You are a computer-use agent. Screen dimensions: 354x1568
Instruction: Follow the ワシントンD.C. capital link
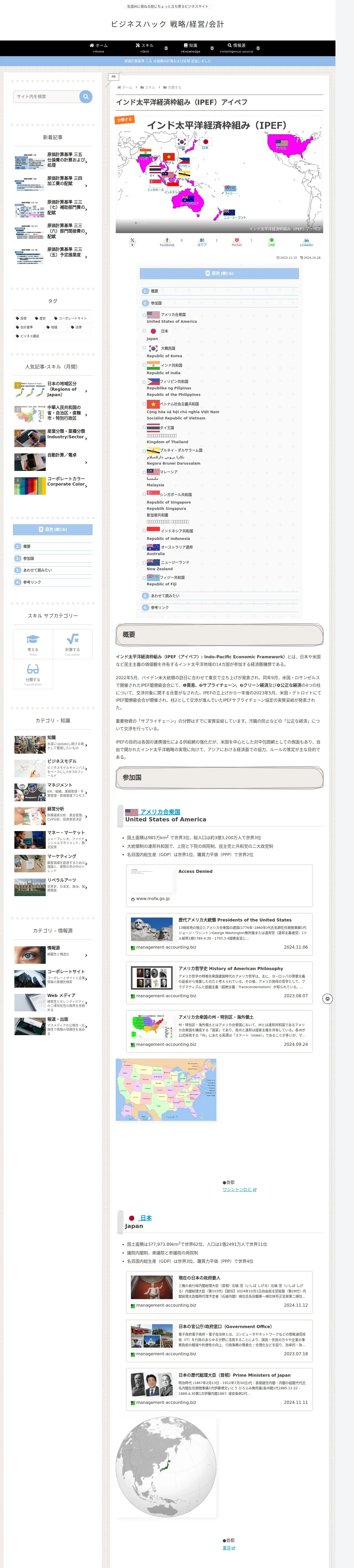click(239, 1189)
